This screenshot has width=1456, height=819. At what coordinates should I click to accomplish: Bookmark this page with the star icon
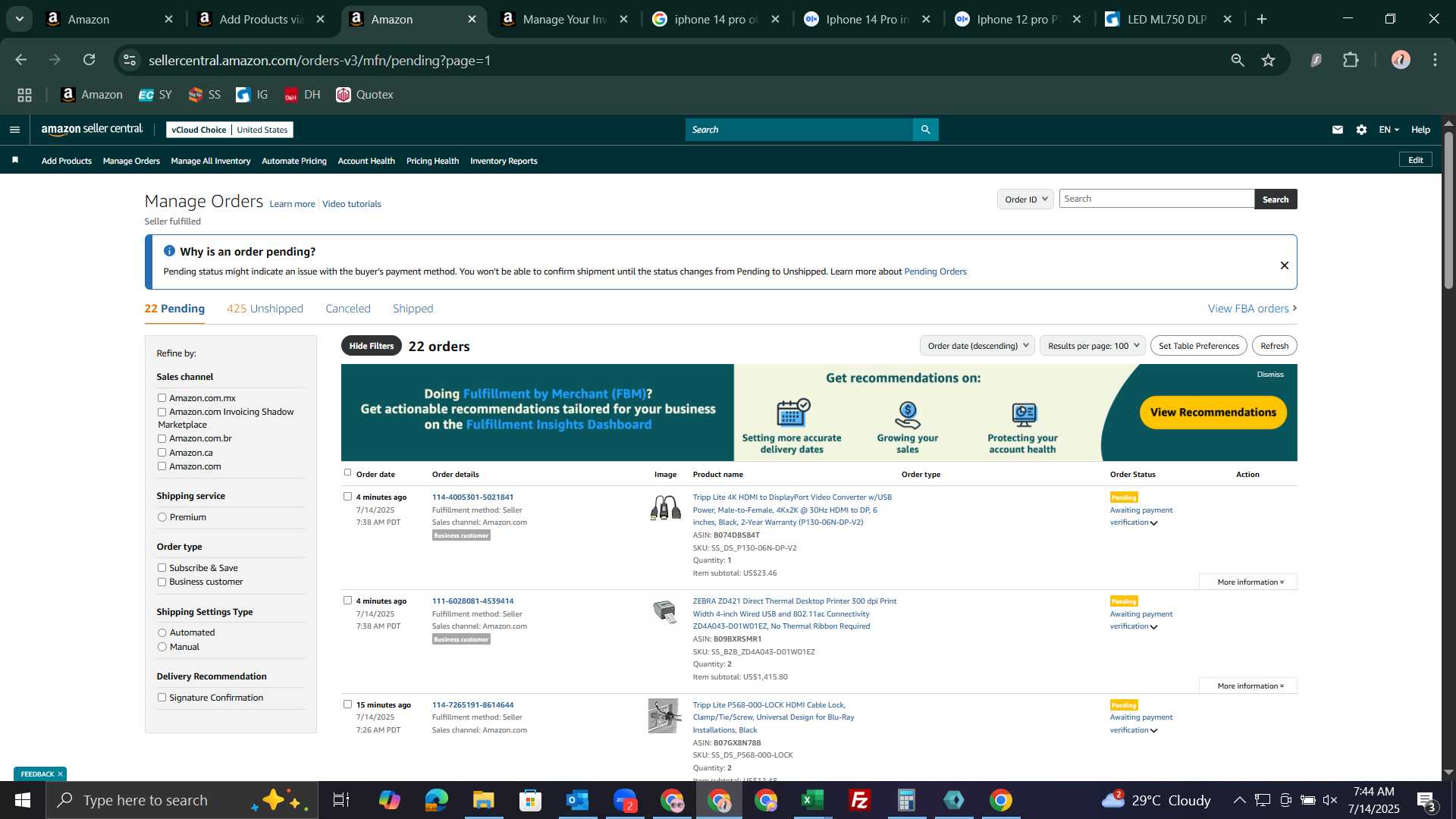(x=1269, y=60)
